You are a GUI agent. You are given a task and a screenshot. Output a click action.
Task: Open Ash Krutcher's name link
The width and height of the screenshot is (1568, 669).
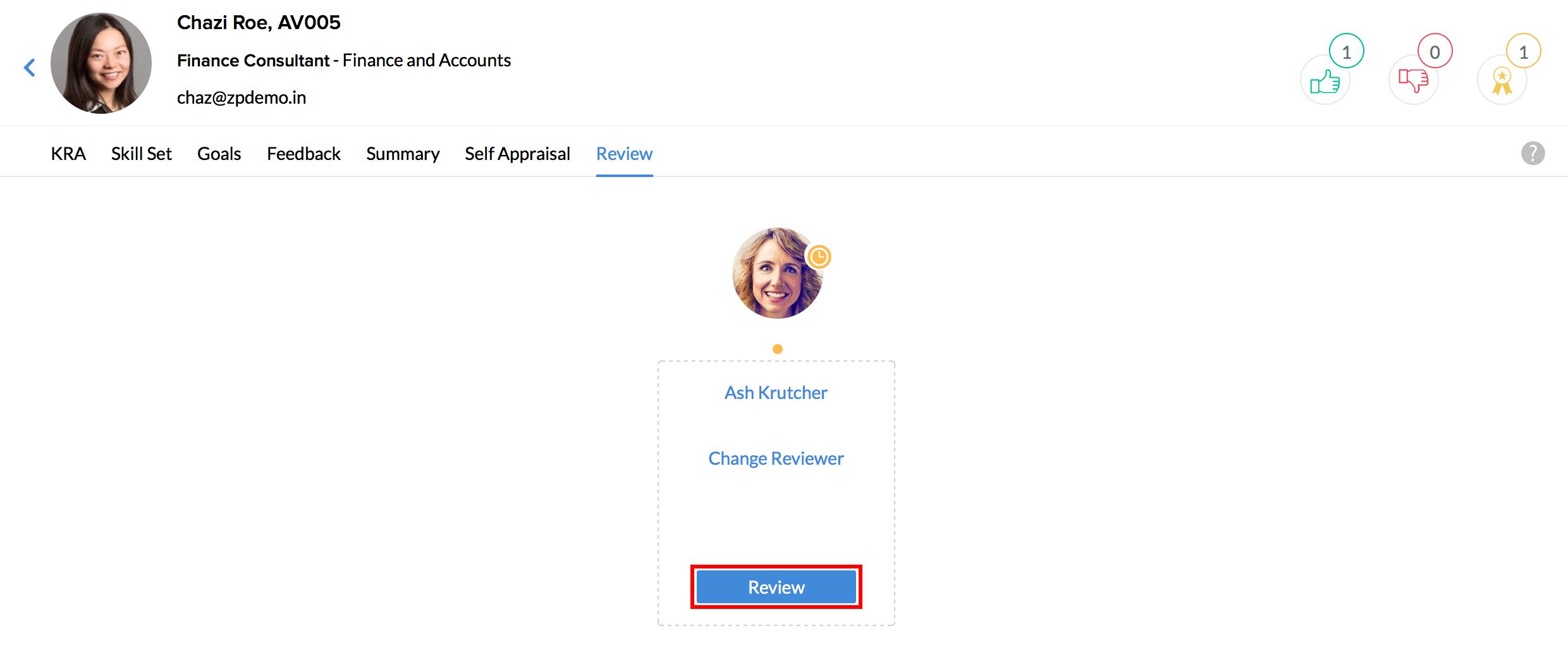(x=776, y=393)
